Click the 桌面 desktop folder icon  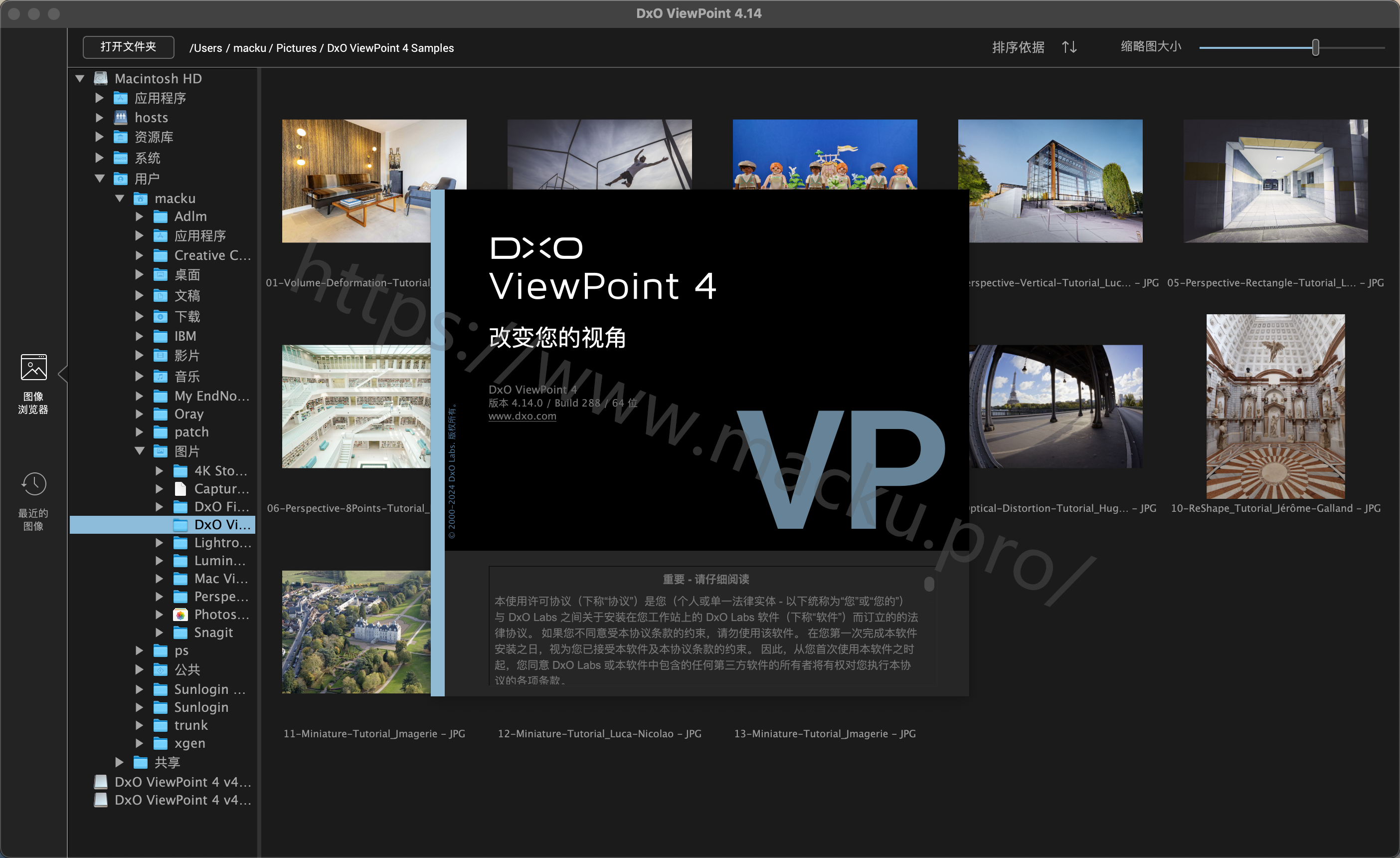[x=161, y=275]
